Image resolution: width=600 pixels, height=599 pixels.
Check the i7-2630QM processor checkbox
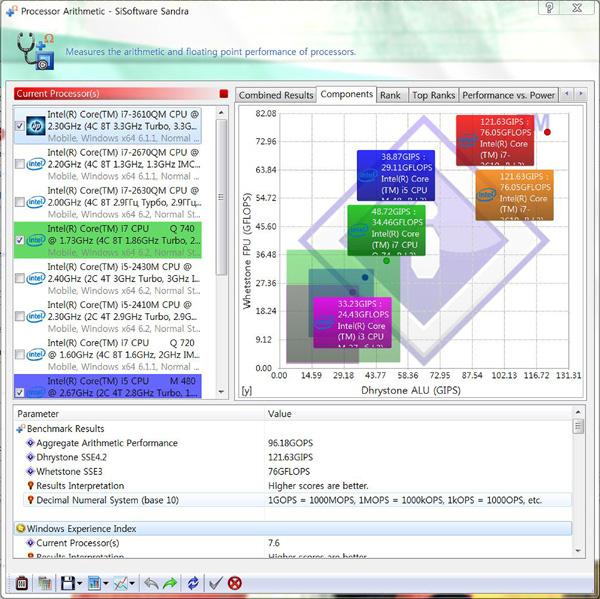pyautogui.click(x=20, y=202)
